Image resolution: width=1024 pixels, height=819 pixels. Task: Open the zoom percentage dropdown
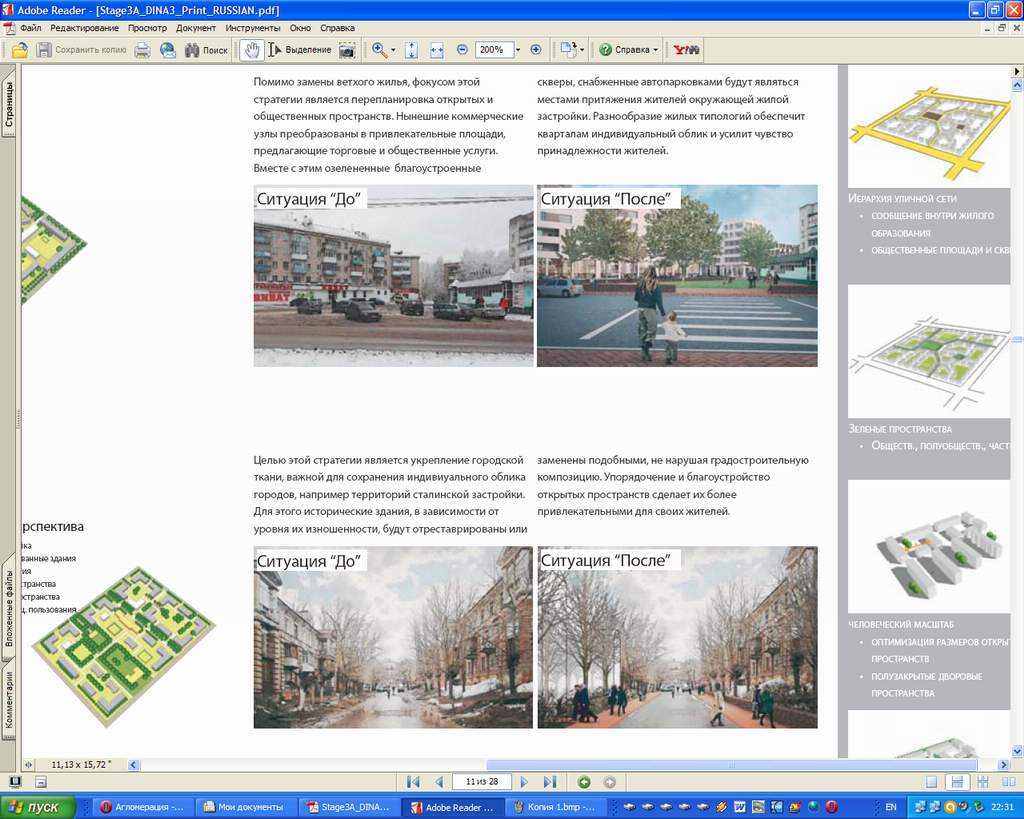(517, 50)
